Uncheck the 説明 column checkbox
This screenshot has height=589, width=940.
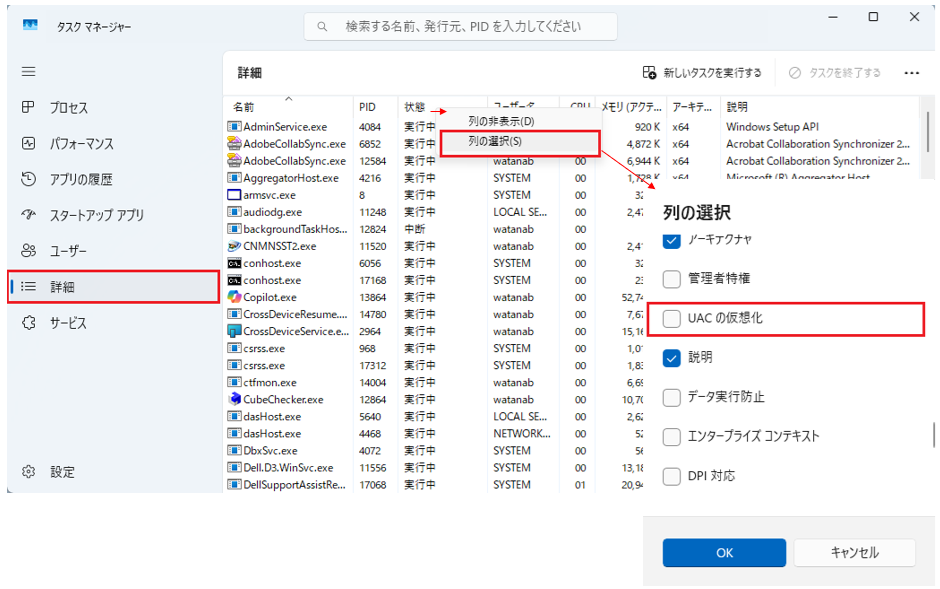671,358
